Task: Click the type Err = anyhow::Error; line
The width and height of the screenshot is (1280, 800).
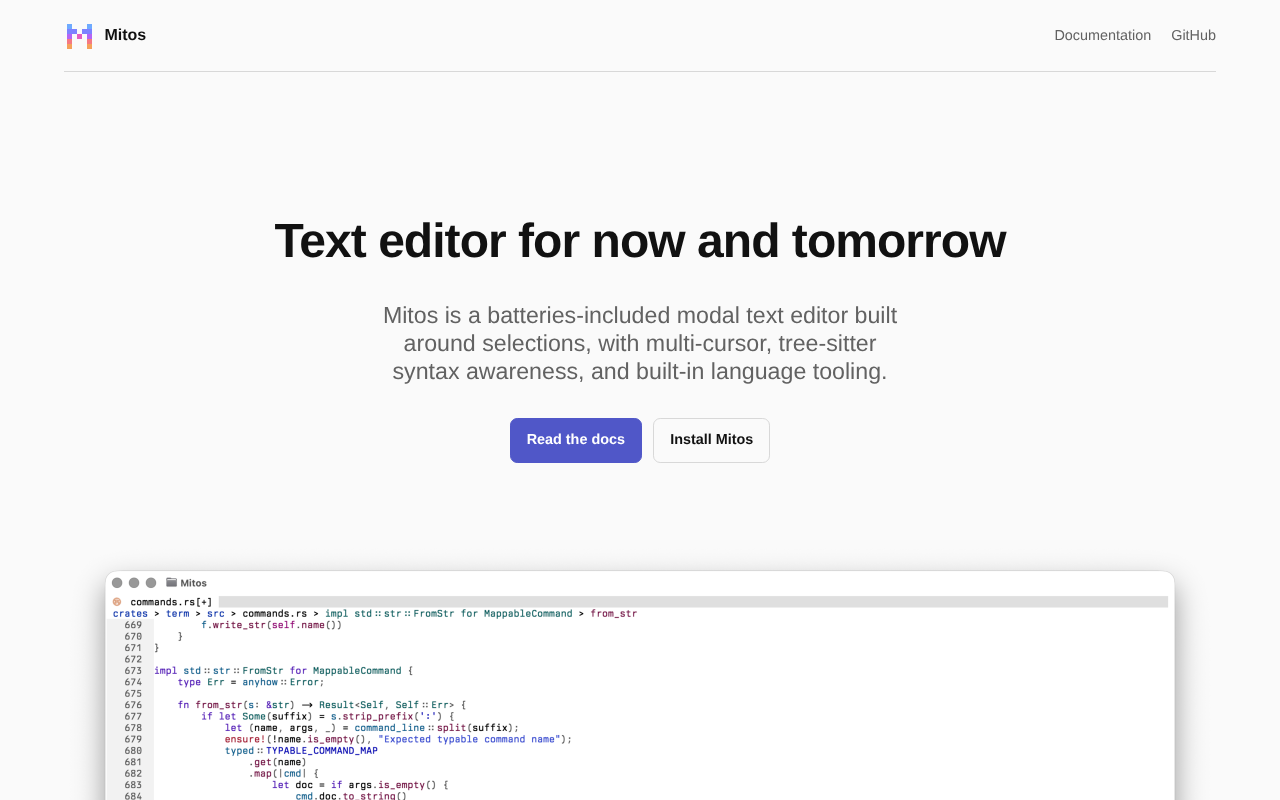Action: point(251,682)
